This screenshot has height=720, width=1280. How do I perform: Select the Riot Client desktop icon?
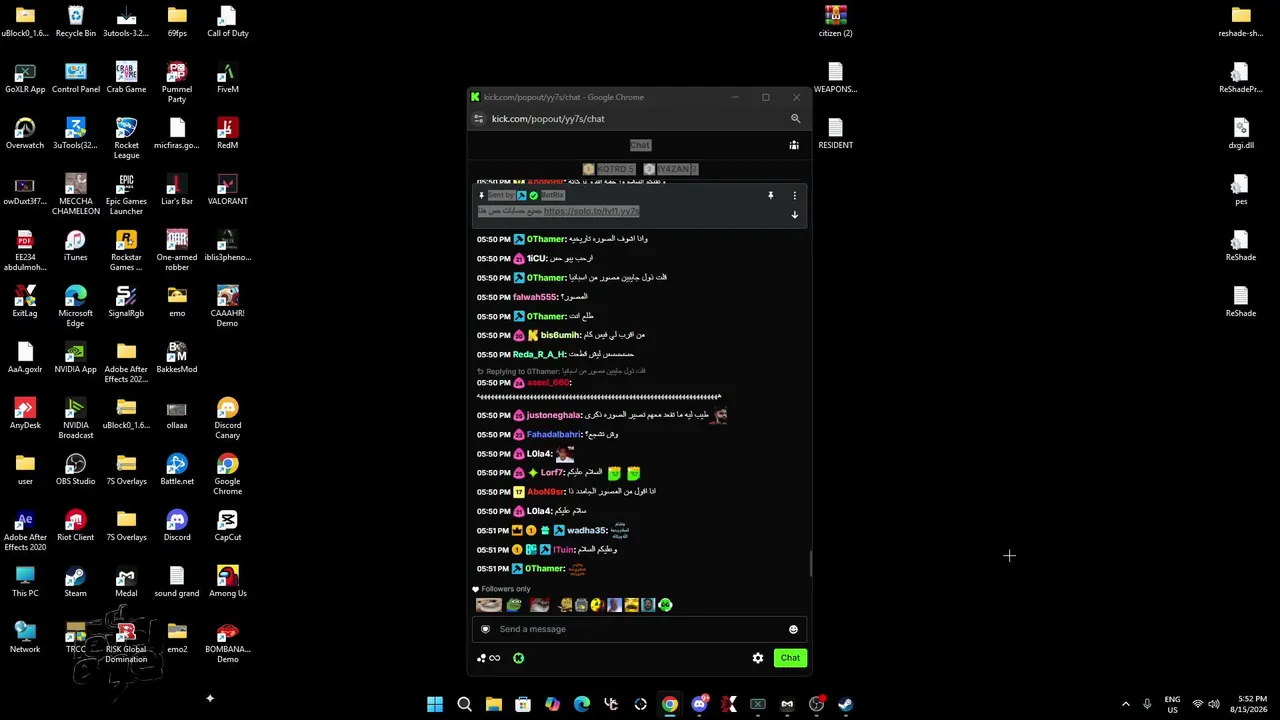click(x=76, y=526)
